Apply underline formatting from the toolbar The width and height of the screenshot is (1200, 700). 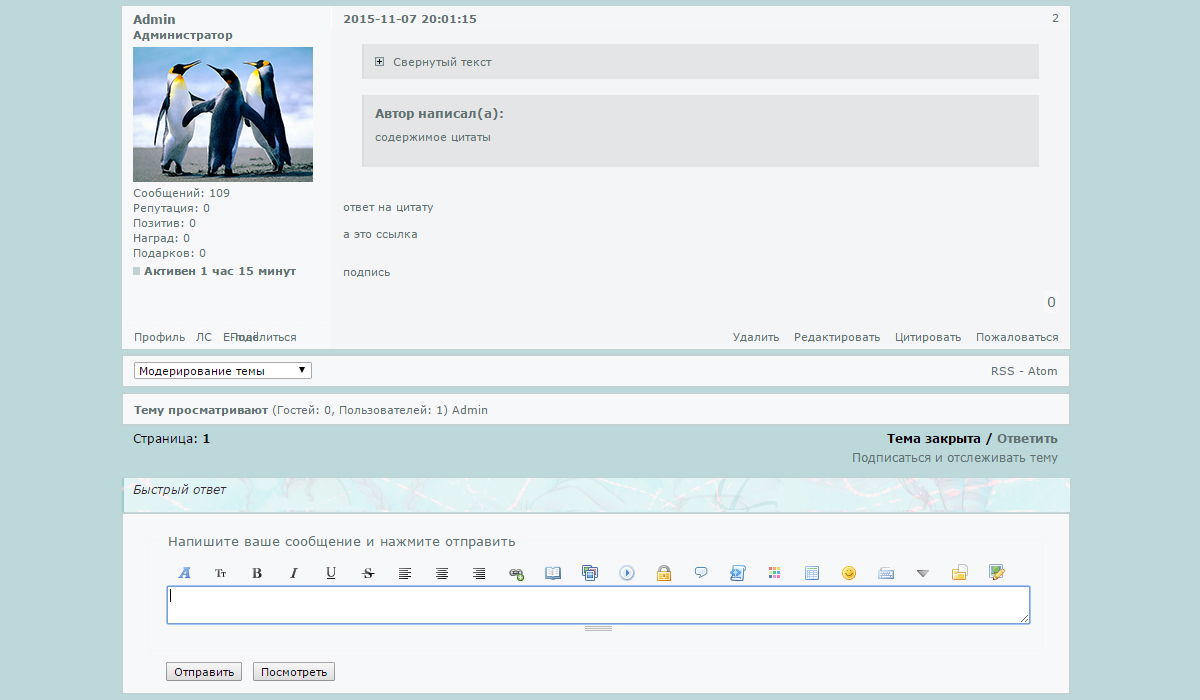click(x=331, y=573)
